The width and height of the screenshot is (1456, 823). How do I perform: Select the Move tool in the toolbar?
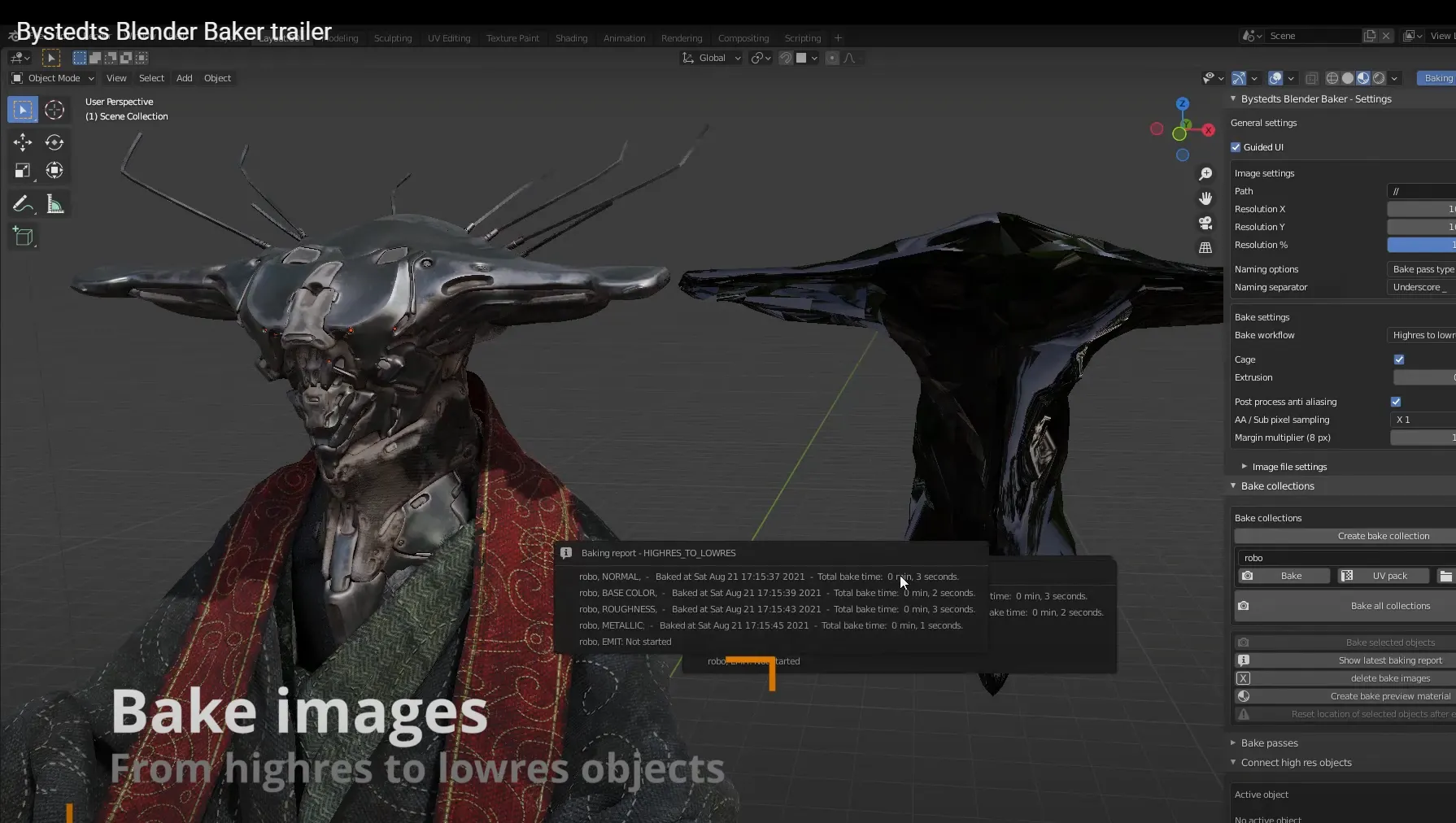pos(22,142)
